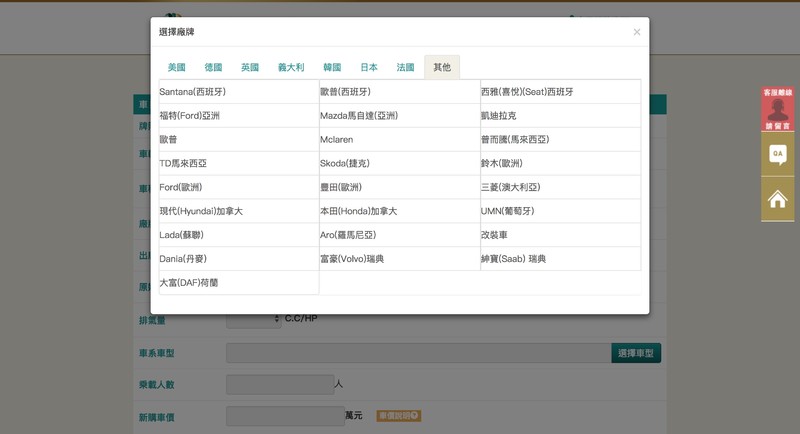
Task: Select the 其他 tab
Action: pos(442,67)
